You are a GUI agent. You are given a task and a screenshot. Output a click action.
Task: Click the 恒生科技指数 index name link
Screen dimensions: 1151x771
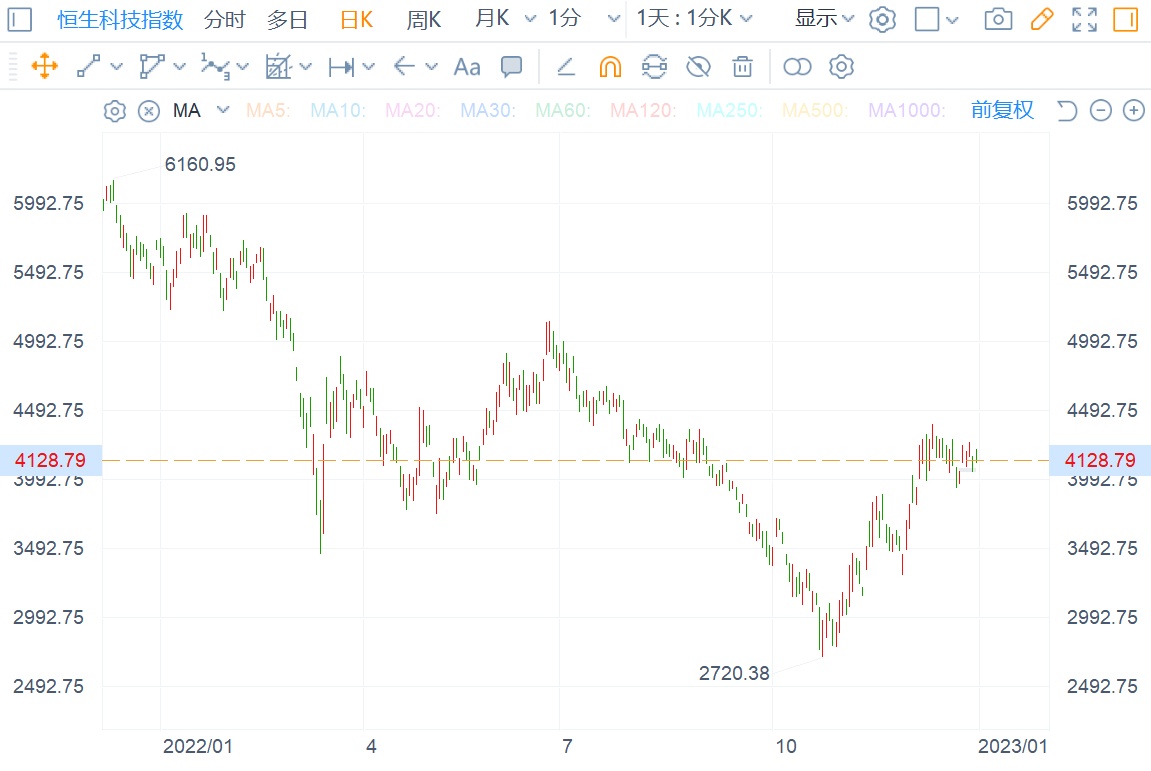point(120,19)
